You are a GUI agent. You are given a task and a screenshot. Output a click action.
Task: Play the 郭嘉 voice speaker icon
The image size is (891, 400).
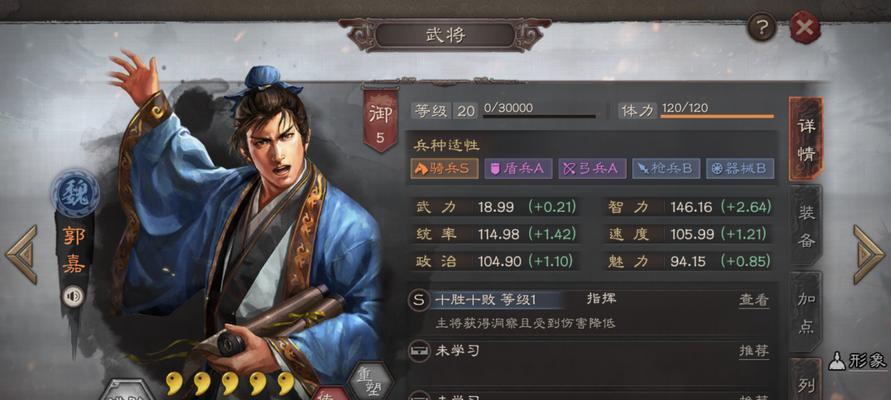tap(73, 296)
